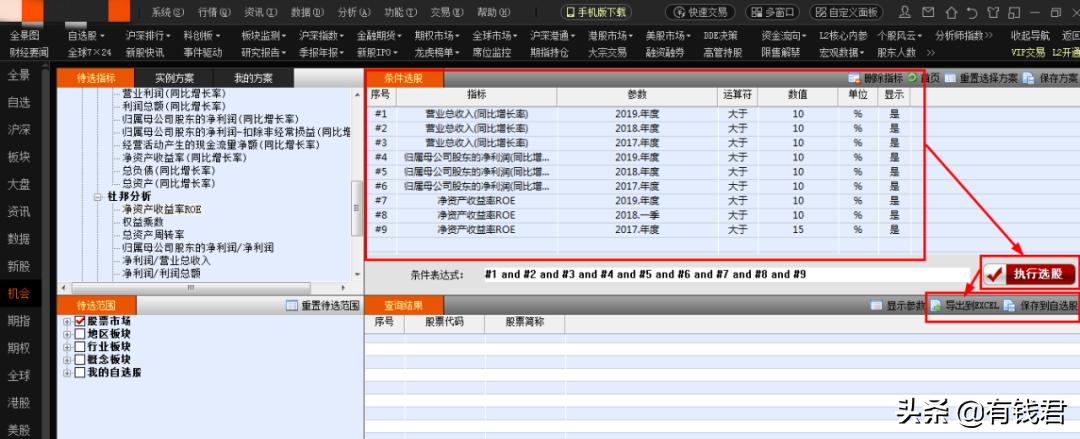Go to home via the house icon
Screen dimensions: 1080x439
[951, 12]
